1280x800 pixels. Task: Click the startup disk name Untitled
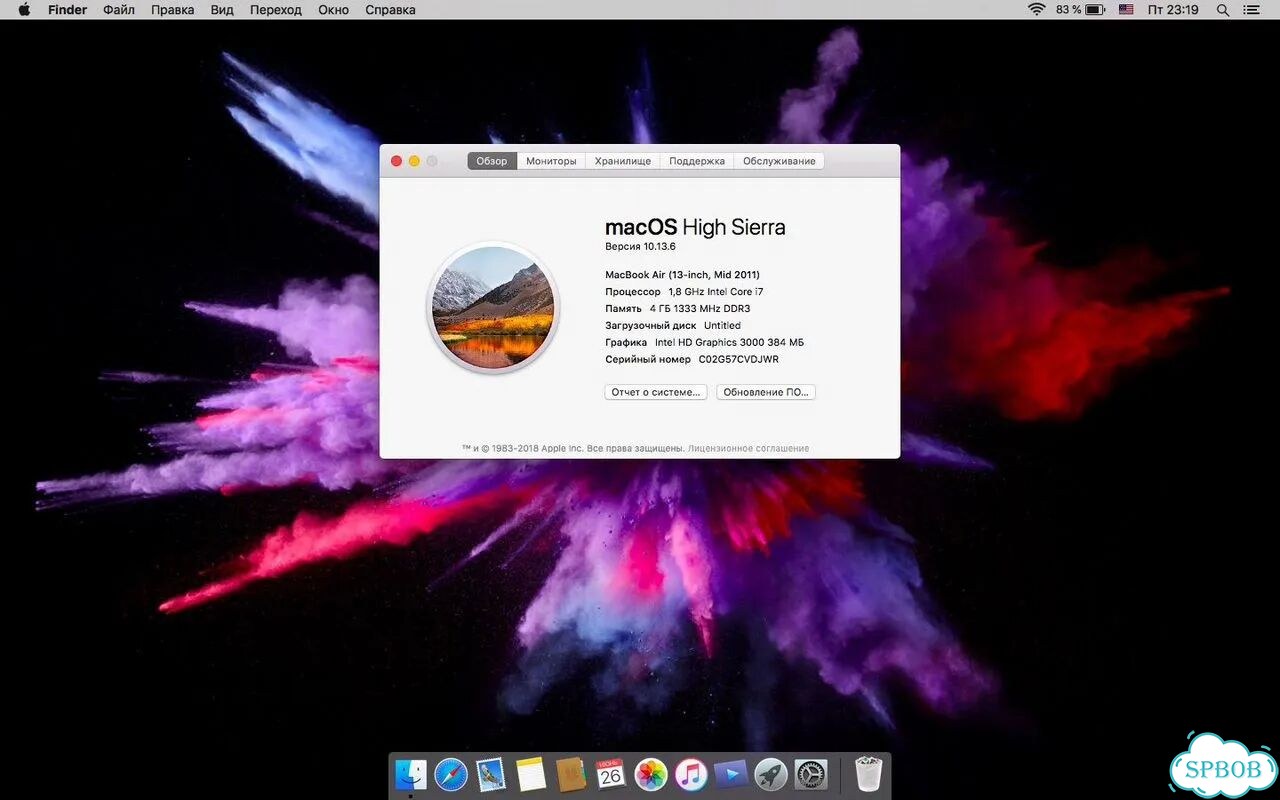tap(722, 325)
